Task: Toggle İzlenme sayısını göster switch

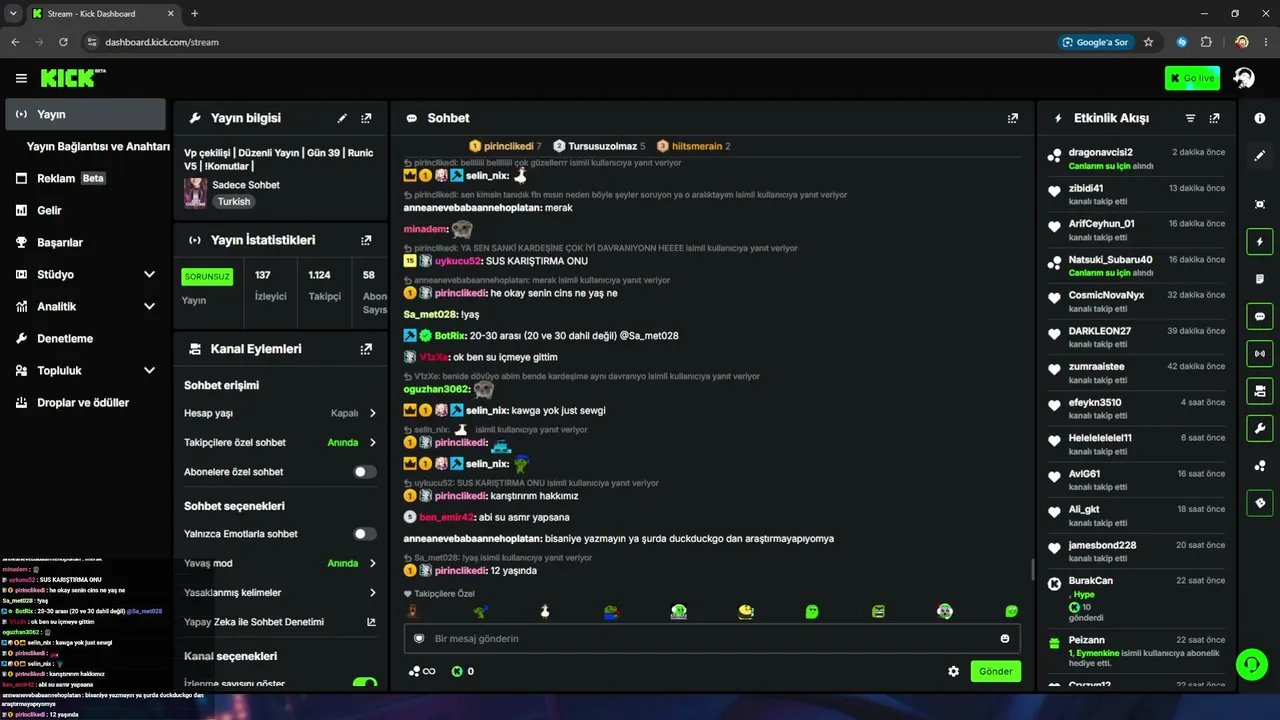Action: [365, 684]
